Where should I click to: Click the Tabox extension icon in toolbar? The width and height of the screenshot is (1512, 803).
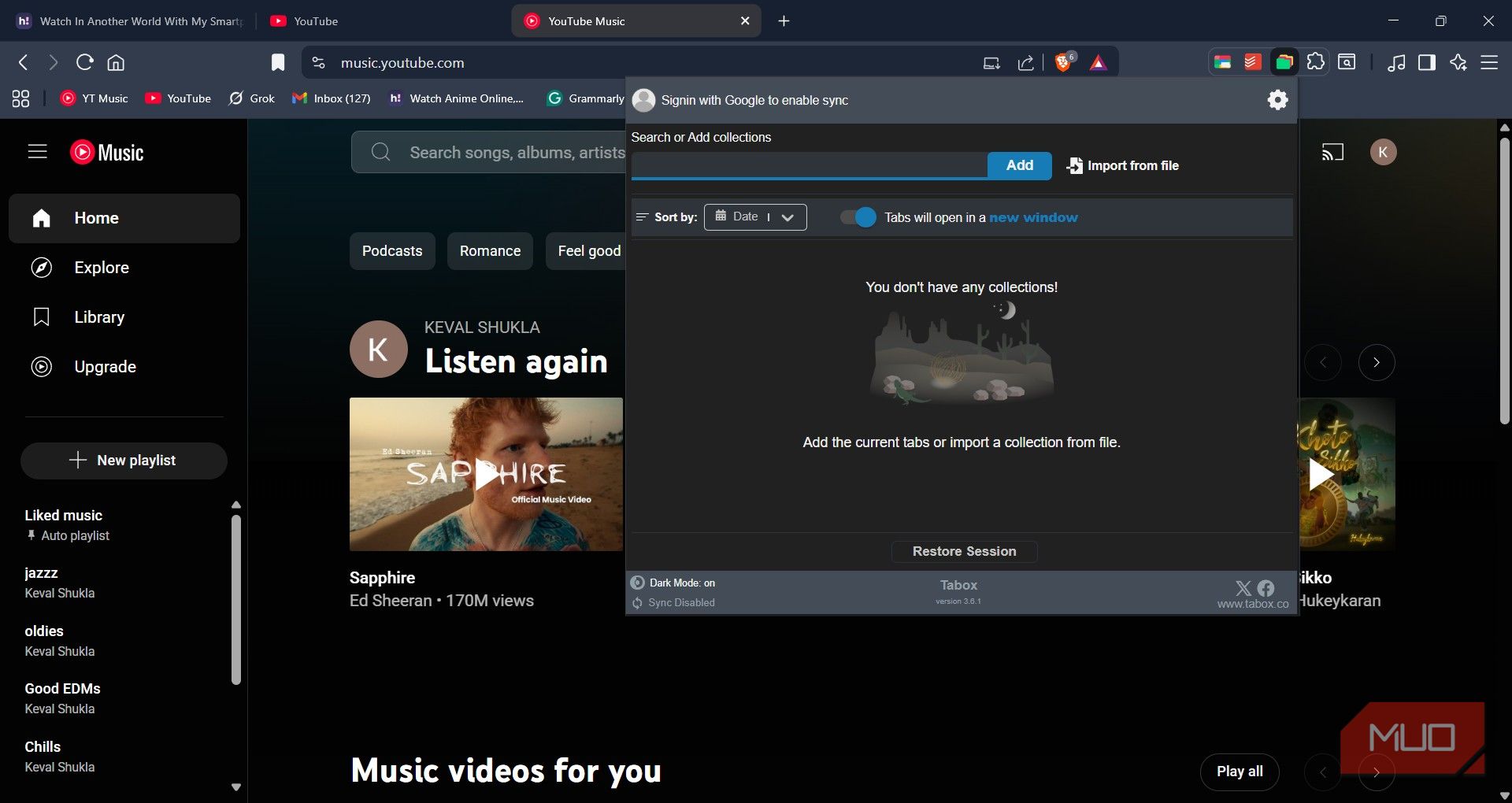(1284, 62)
